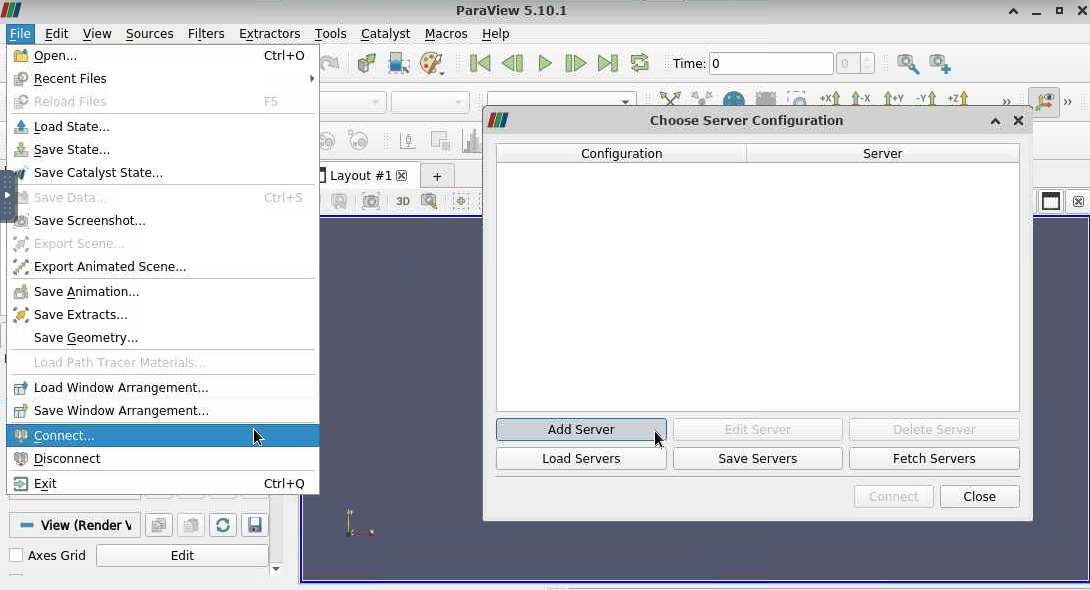Click into the Time input field
The height and width of the screenshot is (590, 1090).
click(x=770, y=63)
